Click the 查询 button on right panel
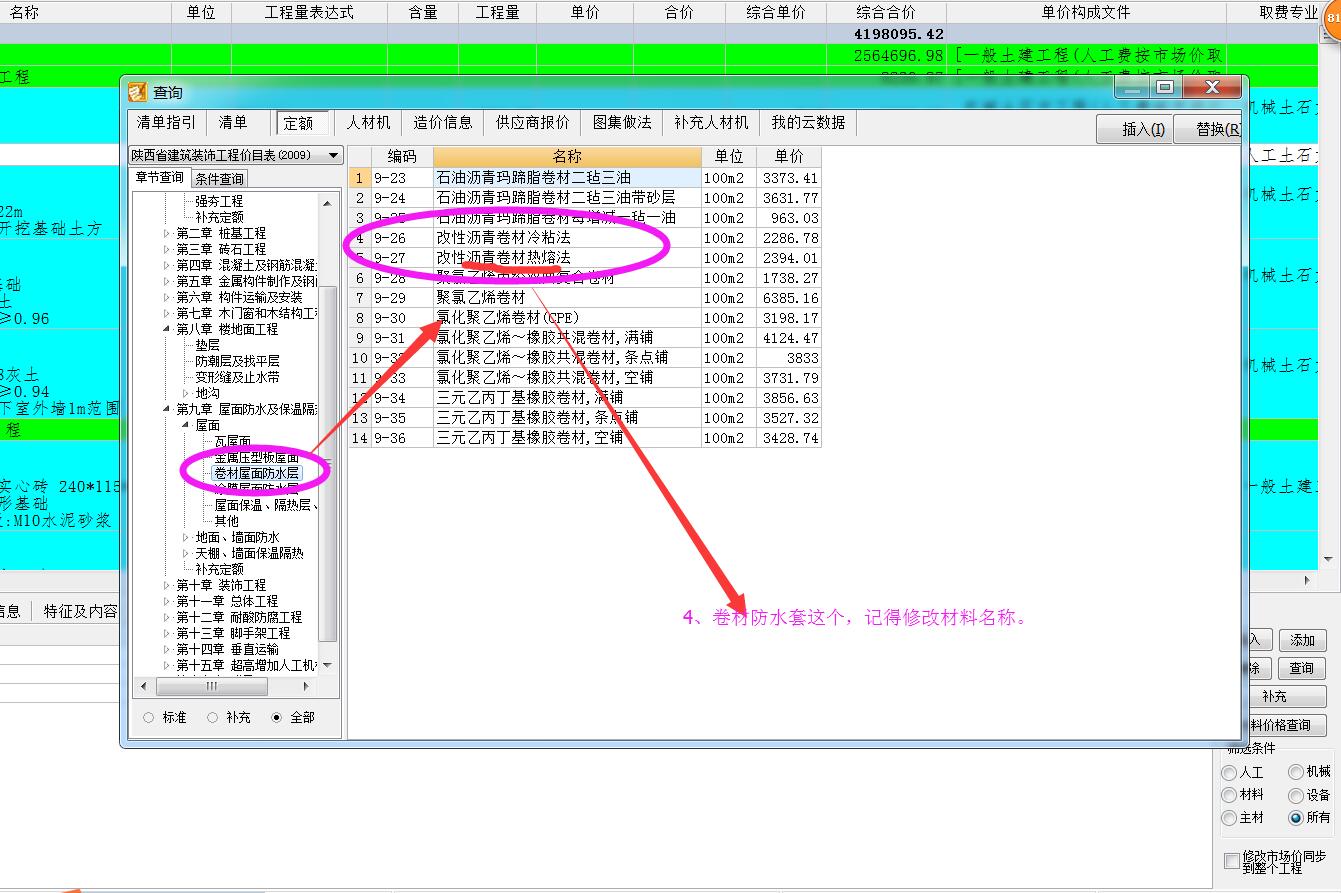1341x893 pixels. point(1302,668)
